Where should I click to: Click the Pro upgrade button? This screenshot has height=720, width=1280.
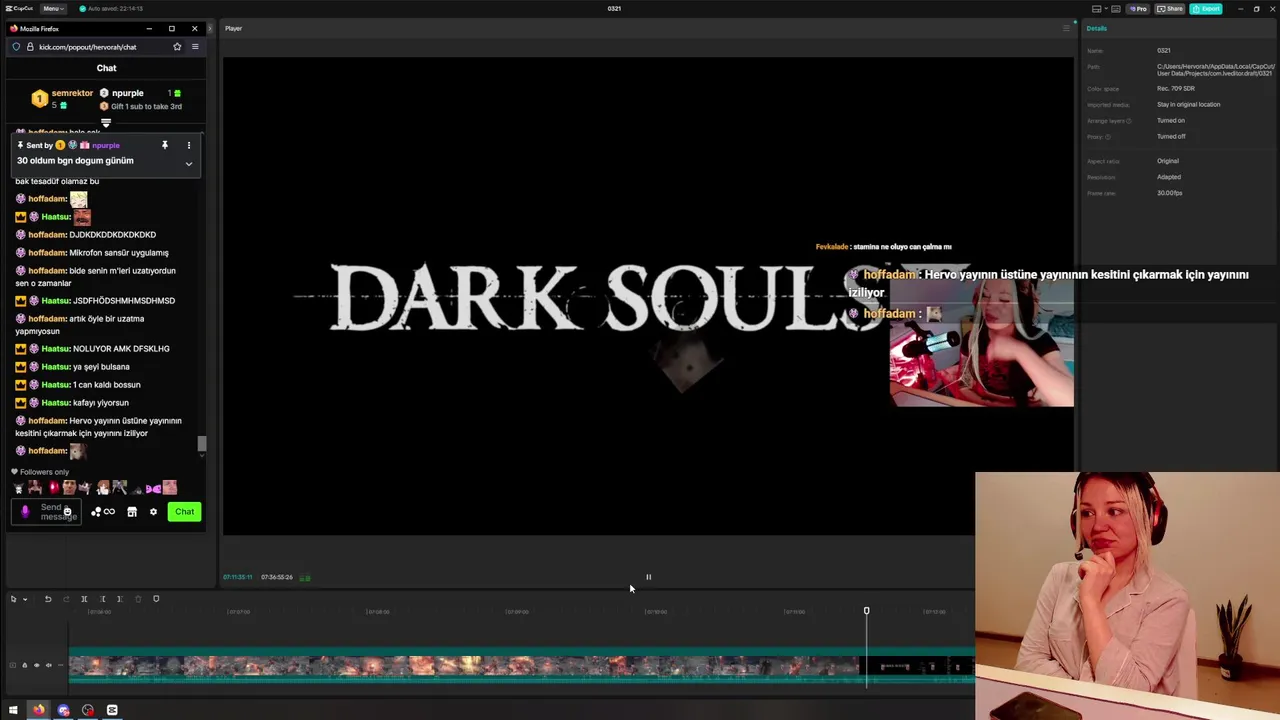[1137, 8]
